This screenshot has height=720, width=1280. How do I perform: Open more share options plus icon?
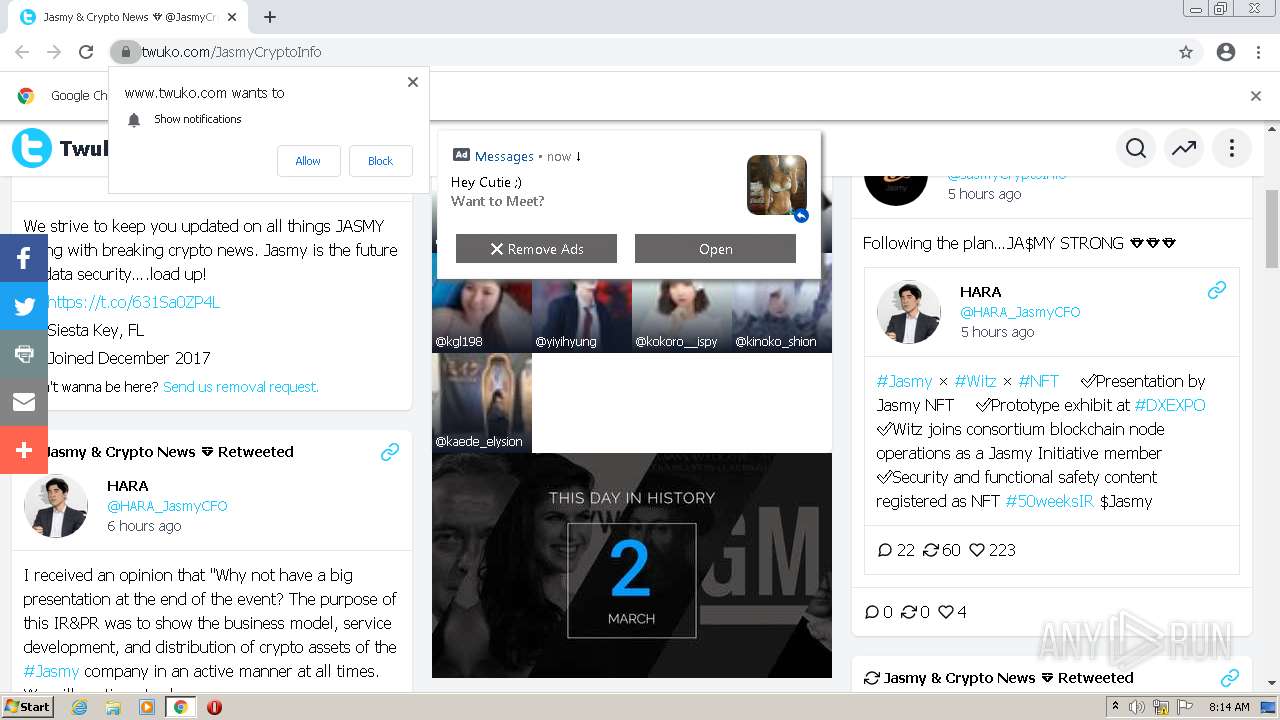(x=24, y=450)
